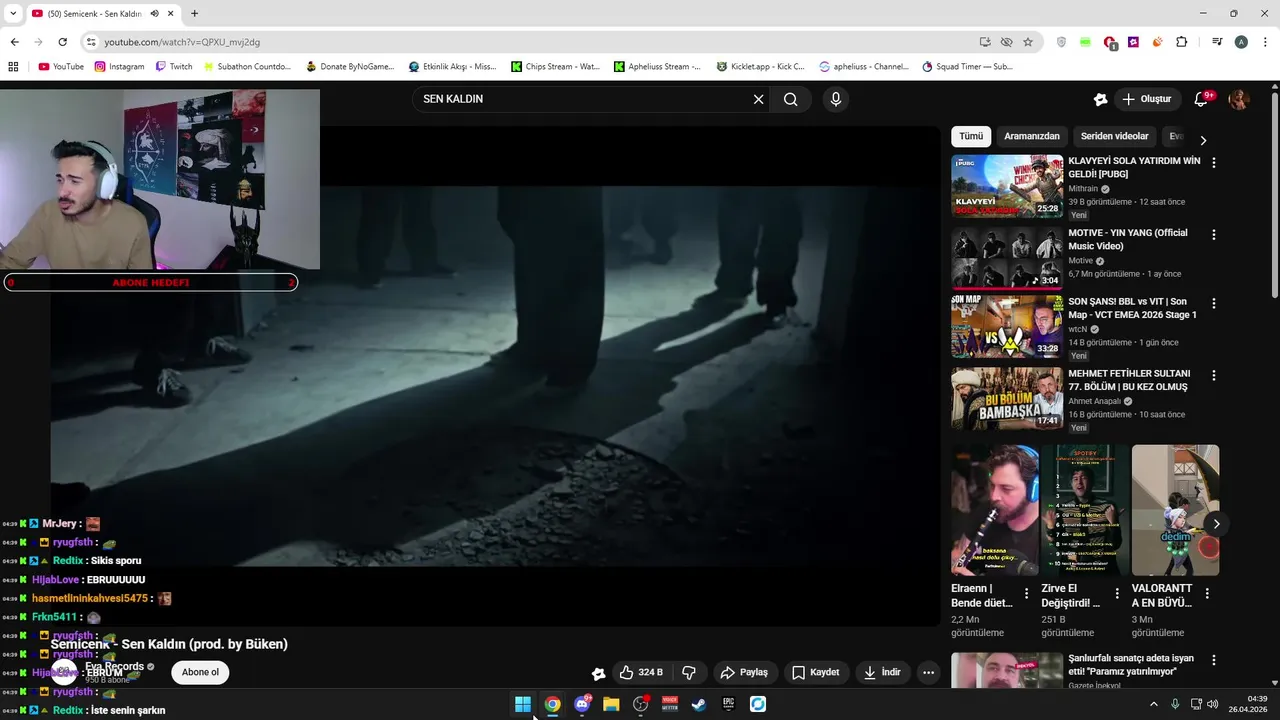The image size is (1280, 720).
Task: Open options menu for MEHMET FETİHLER SULTANI video
Action: [x=1214, y=376]
